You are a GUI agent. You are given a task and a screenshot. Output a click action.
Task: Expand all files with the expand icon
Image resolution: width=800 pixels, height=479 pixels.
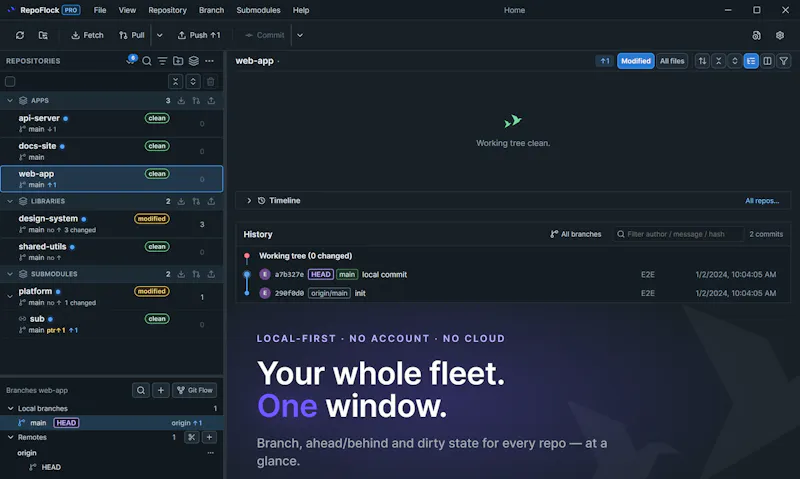tap(735, 61)
